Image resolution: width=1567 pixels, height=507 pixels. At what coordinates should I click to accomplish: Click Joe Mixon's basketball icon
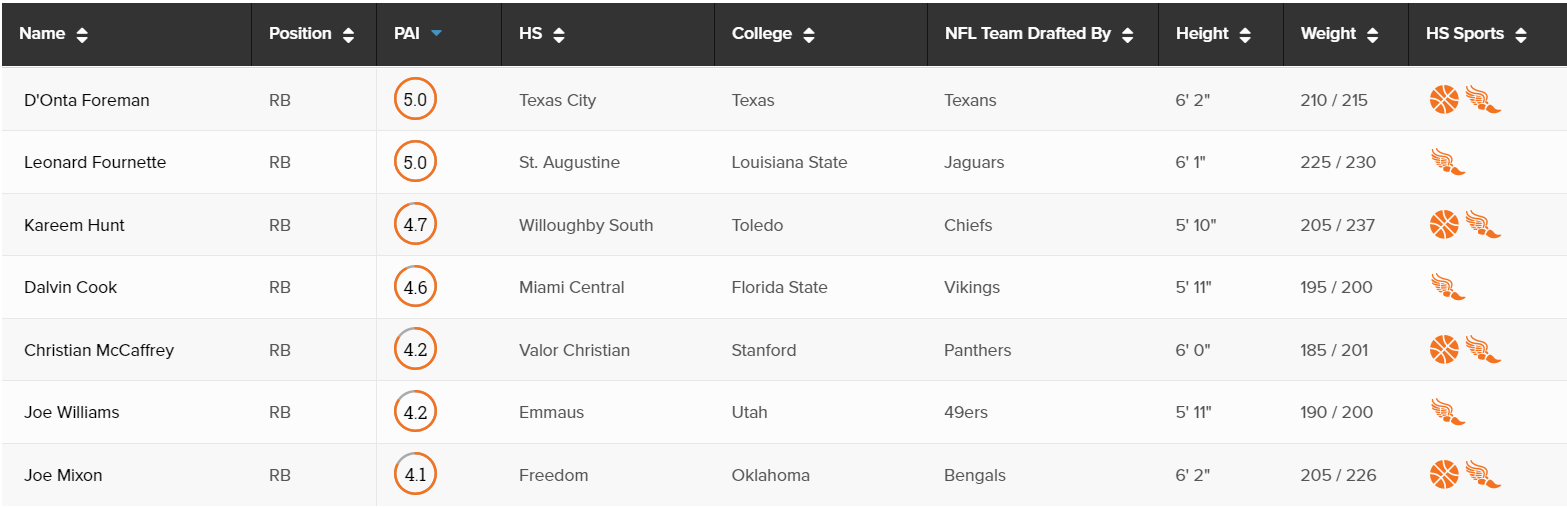[x=1444, y=475]
